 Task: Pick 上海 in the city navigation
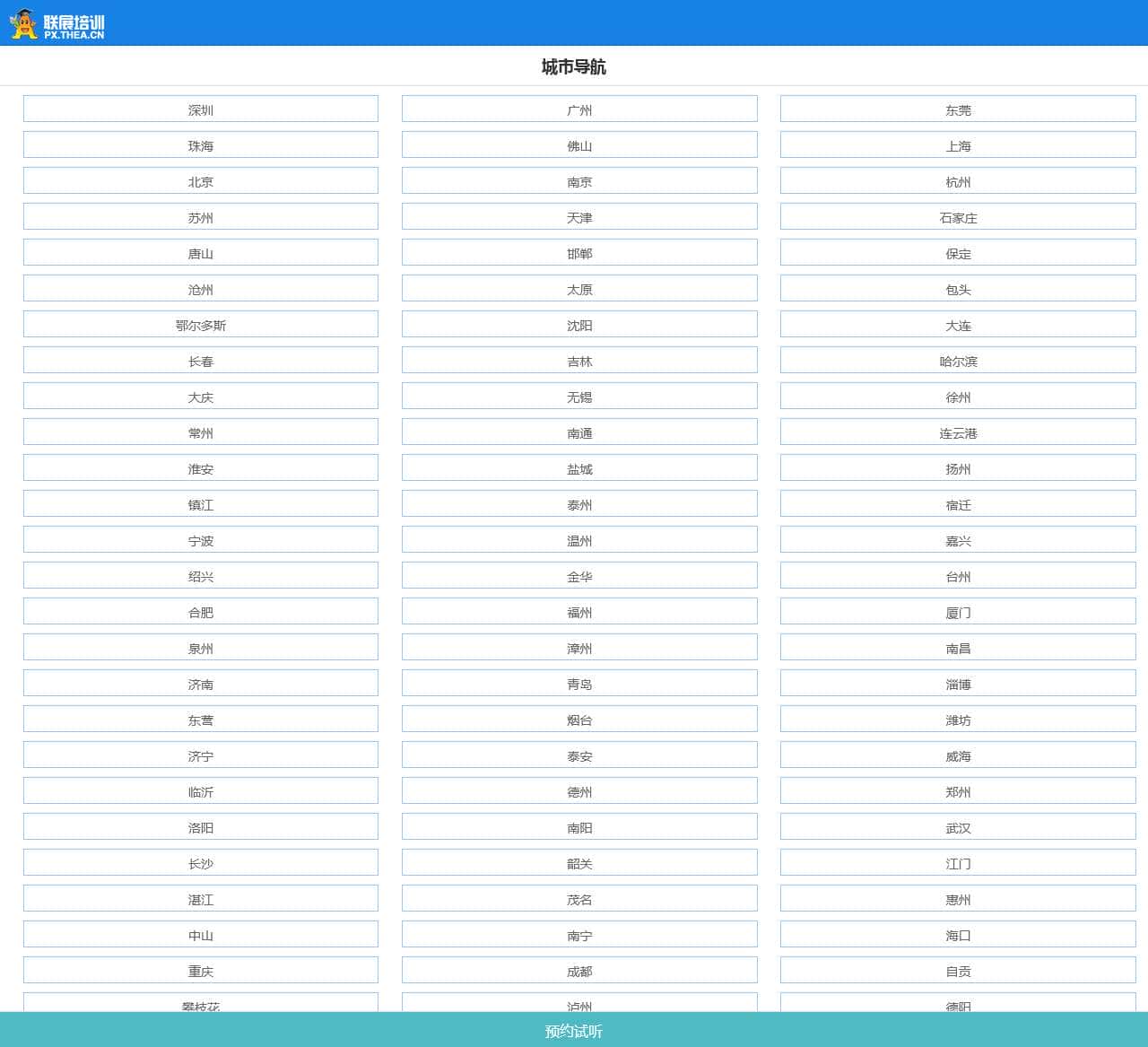click(958, 145)
